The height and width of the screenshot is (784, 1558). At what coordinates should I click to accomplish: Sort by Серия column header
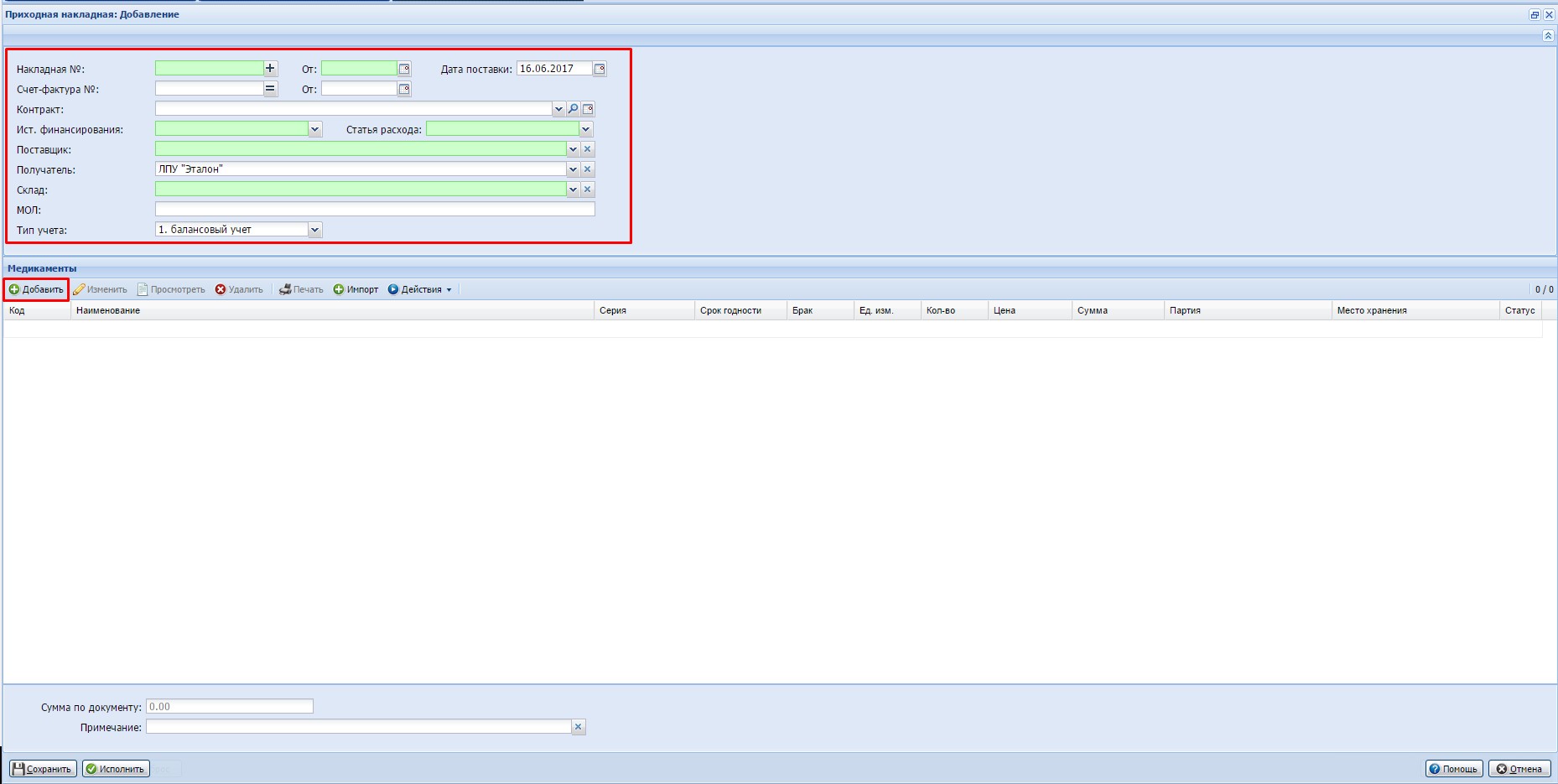(x=644, y=310)
